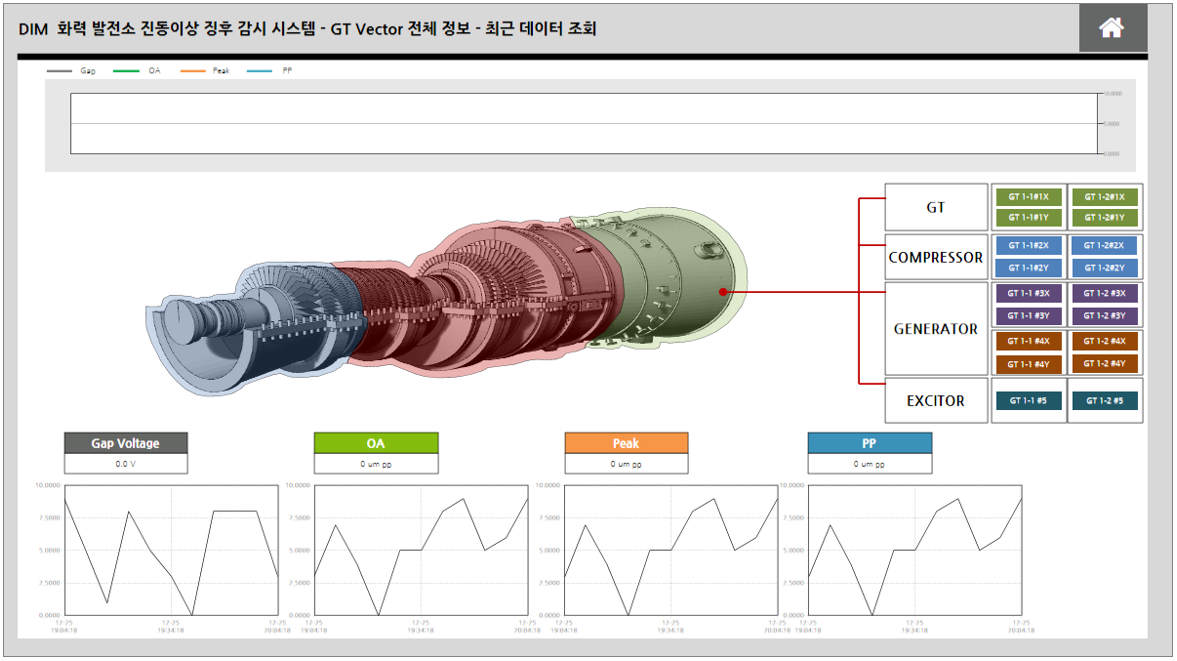Select sensor GT 1-2#2X
Image resolution: width=1177 pixels, height=661 pixels.
tap(1104, 245)
